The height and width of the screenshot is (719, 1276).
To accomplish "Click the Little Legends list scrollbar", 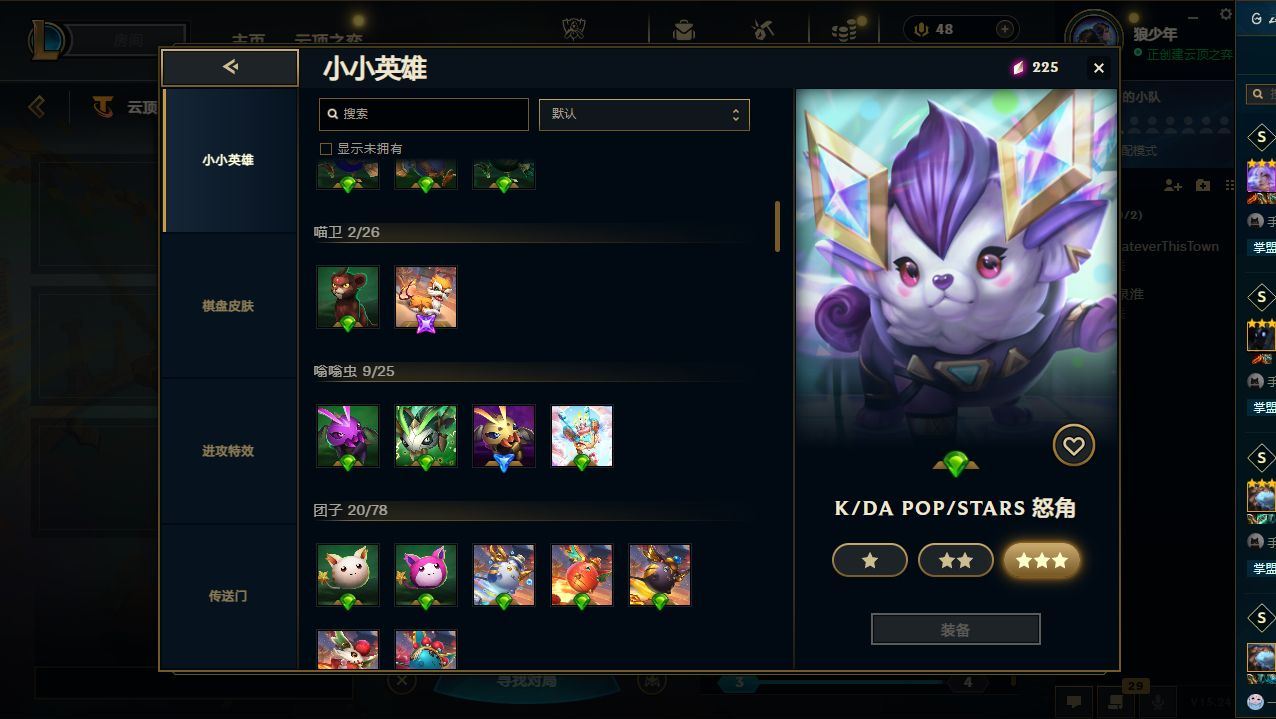I will pos(777,226).
